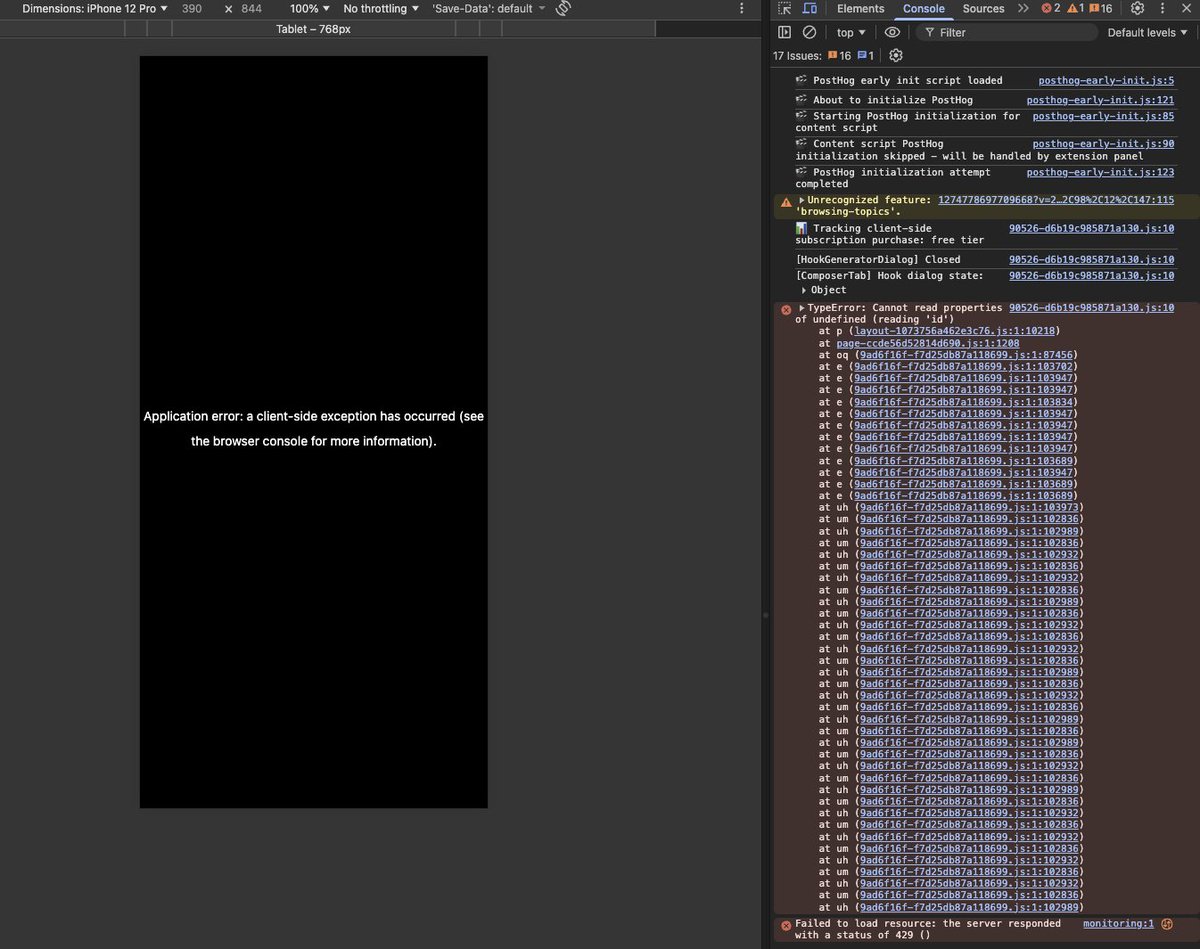Image resolution: width=1200 pixels, height=949 pixels.
Task: Focus the console Filter input
Action: [1005, 32]
